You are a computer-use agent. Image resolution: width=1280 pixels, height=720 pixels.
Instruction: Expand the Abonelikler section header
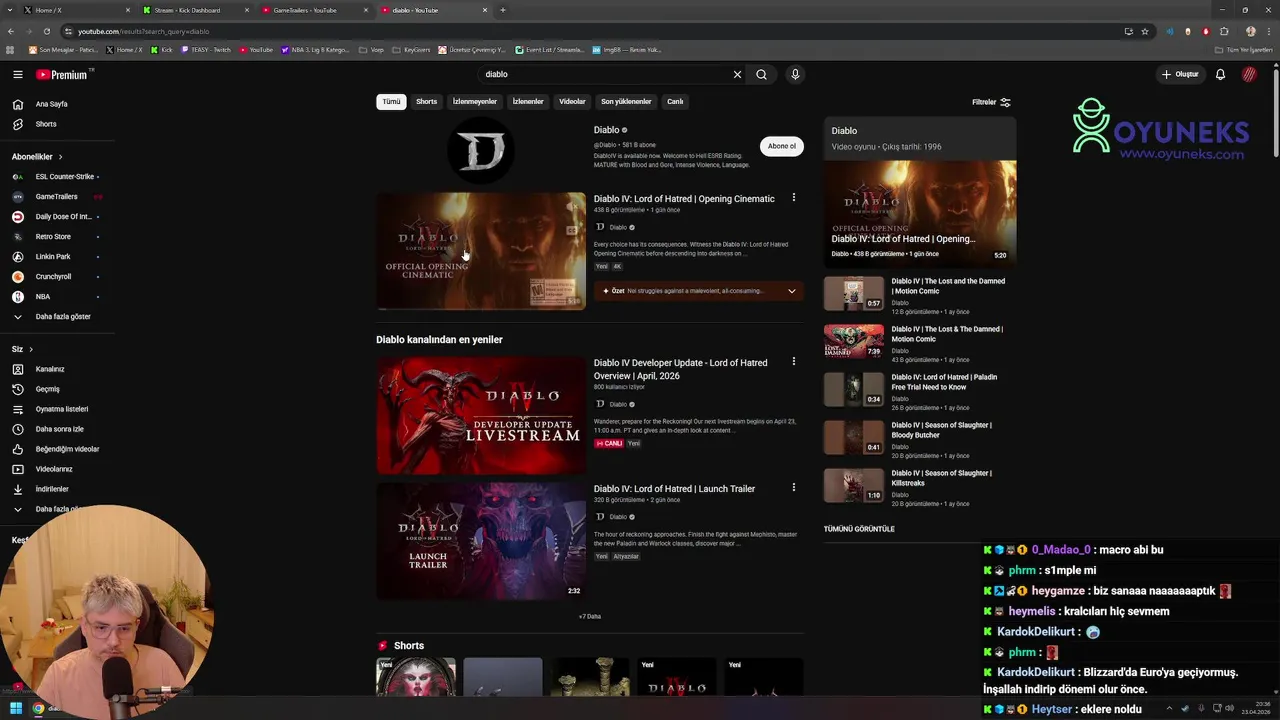pyautogui.click(x=37, y=157)
